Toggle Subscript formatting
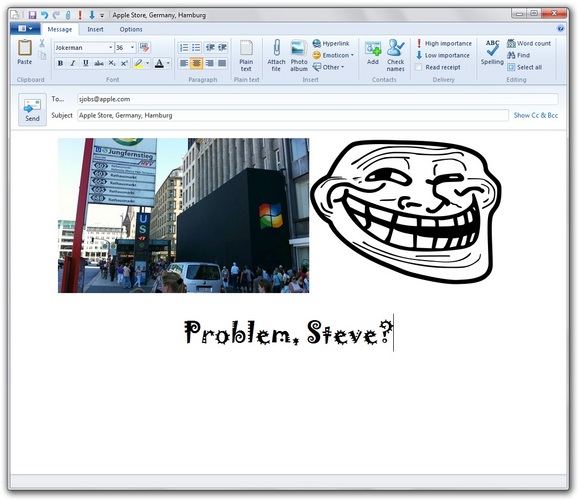 coord(112,64)
